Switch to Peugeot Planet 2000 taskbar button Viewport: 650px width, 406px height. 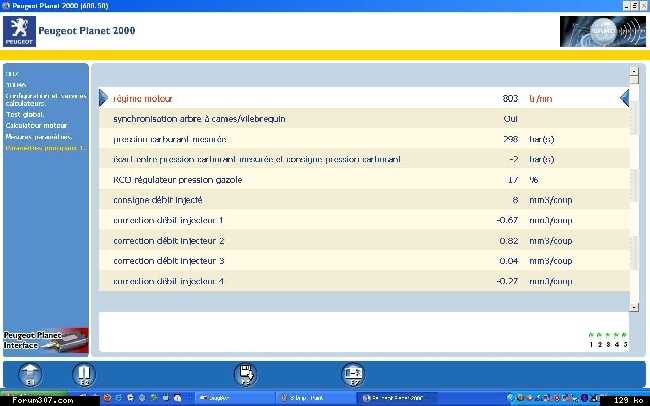click(398, 398)
